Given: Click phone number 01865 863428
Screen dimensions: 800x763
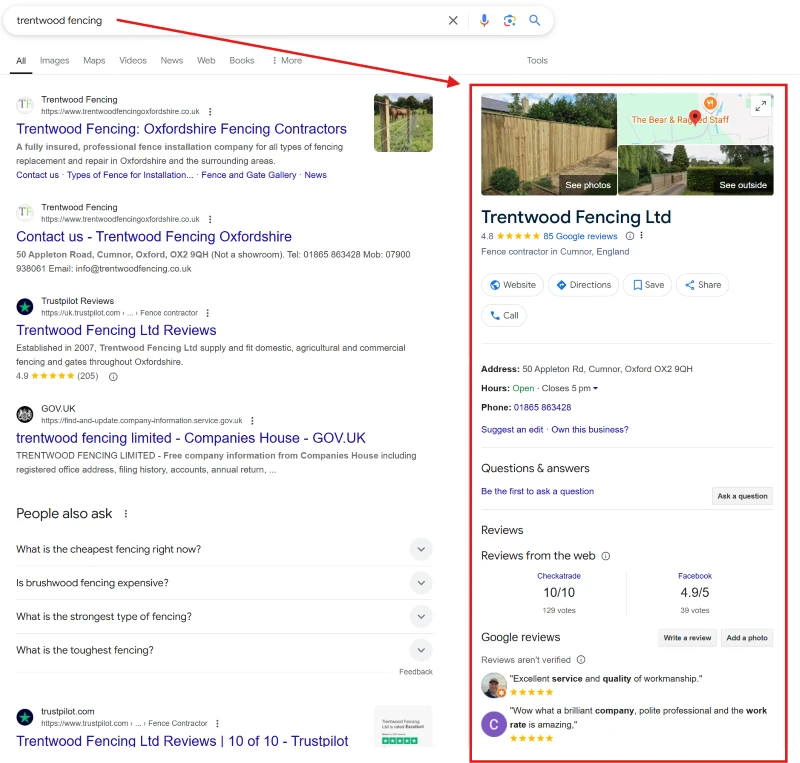Looking at the screenshot, I should pos(542,408).
